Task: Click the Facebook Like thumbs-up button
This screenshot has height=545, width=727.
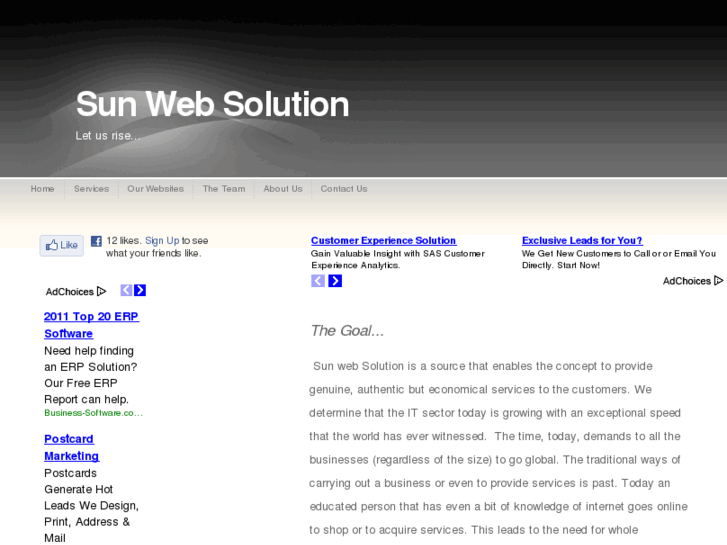Action: click(62, 245)
